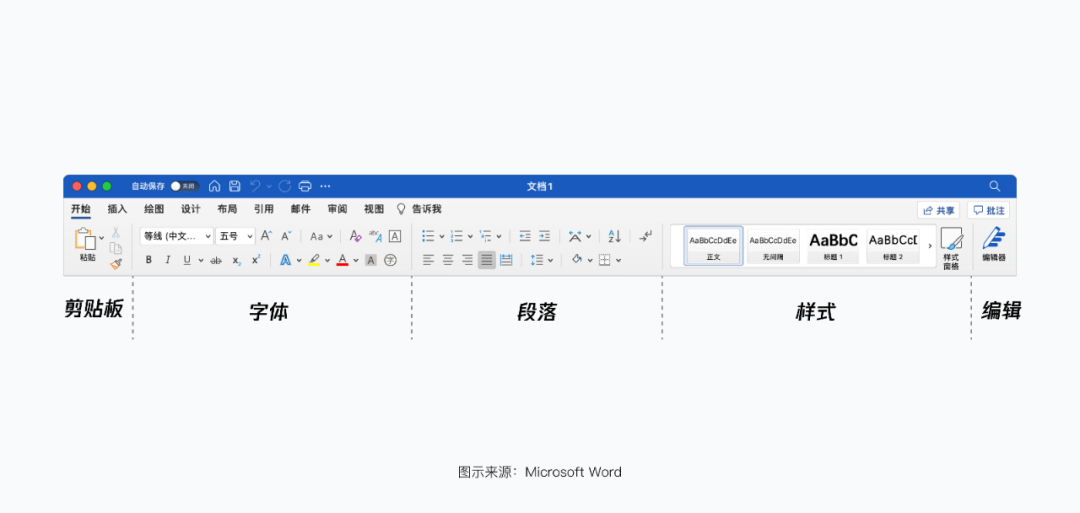1080x513 pixels.
Task: Click the 批注 comments button
Action: pos(988,210)
